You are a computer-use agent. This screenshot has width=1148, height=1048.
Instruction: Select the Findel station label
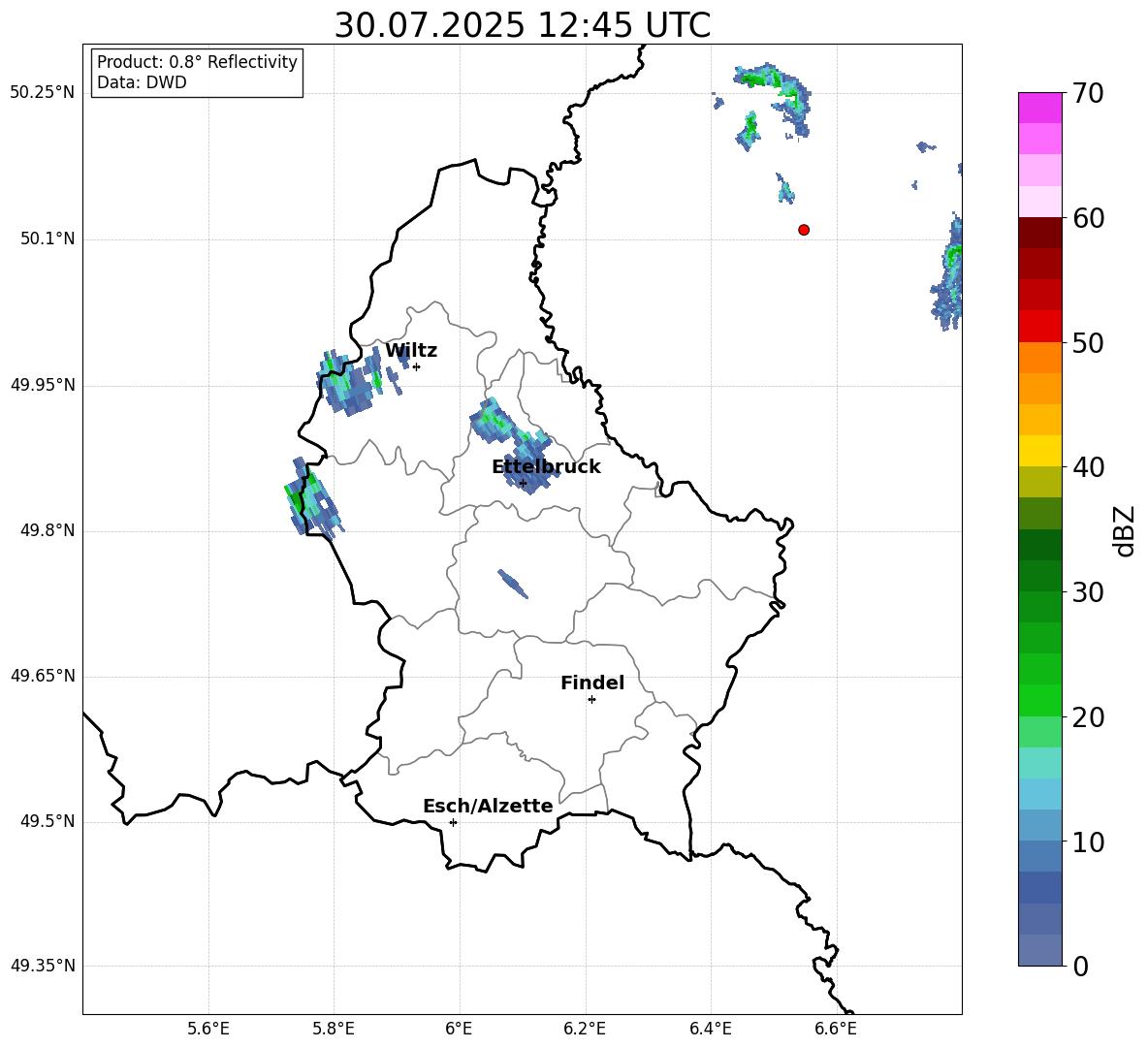point(592,683)
